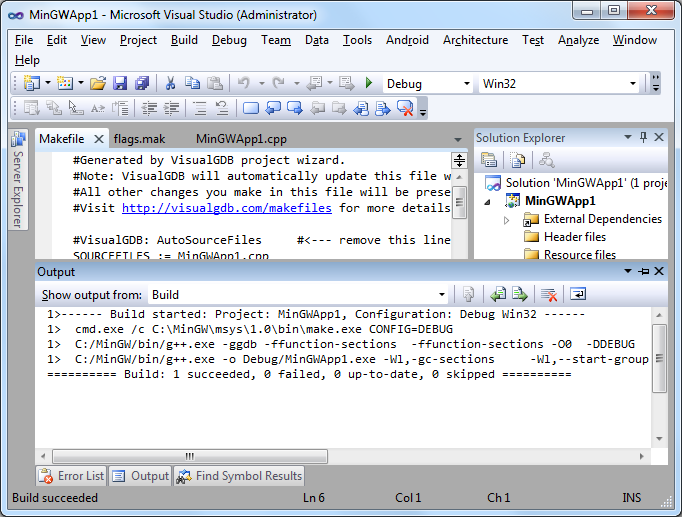
Task: Click Show All Files in Solution Explorer
Action: point(518,160)
